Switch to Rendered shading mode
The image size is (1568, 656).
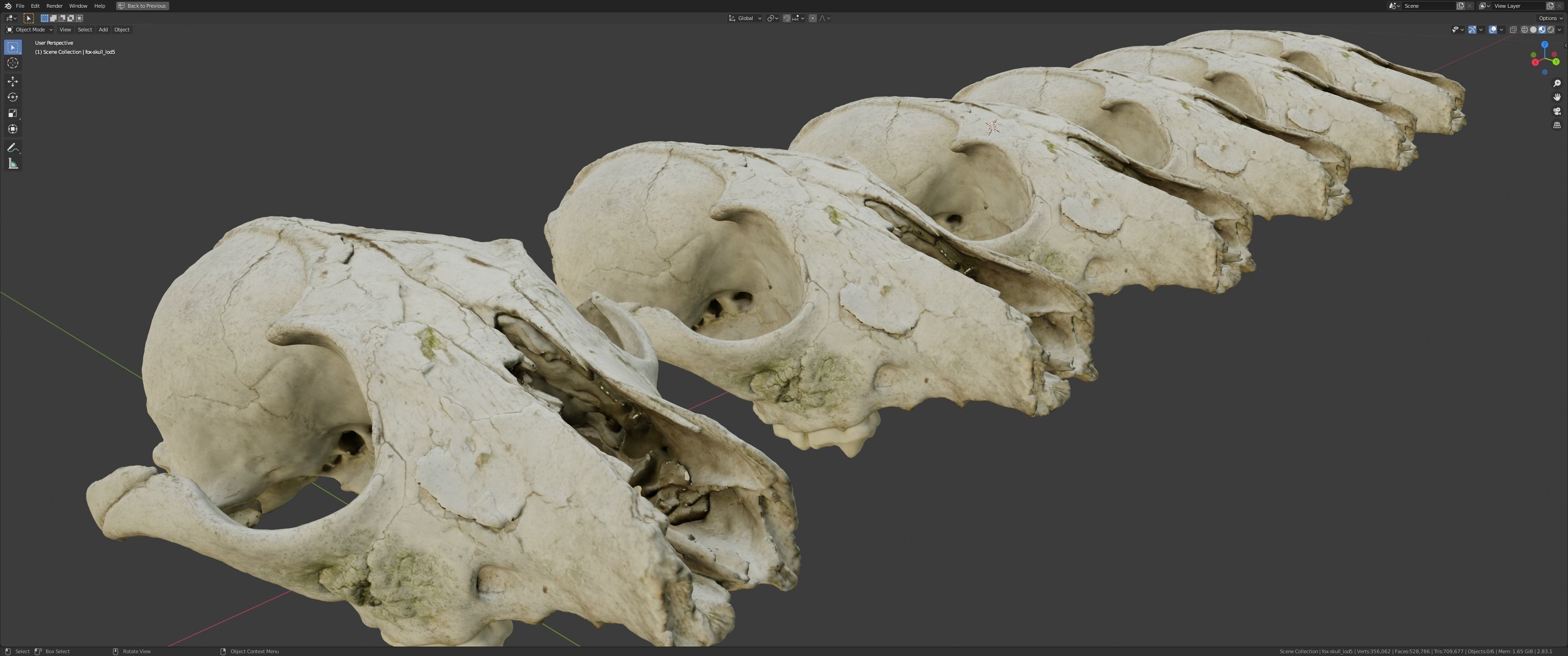point(1551,30)
